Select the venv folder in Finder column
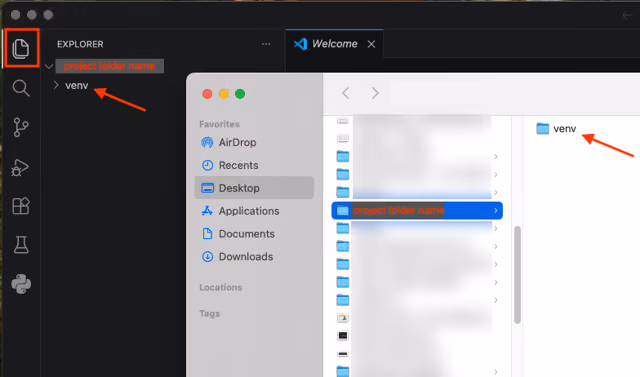The image size is (640, 377). 556,129
